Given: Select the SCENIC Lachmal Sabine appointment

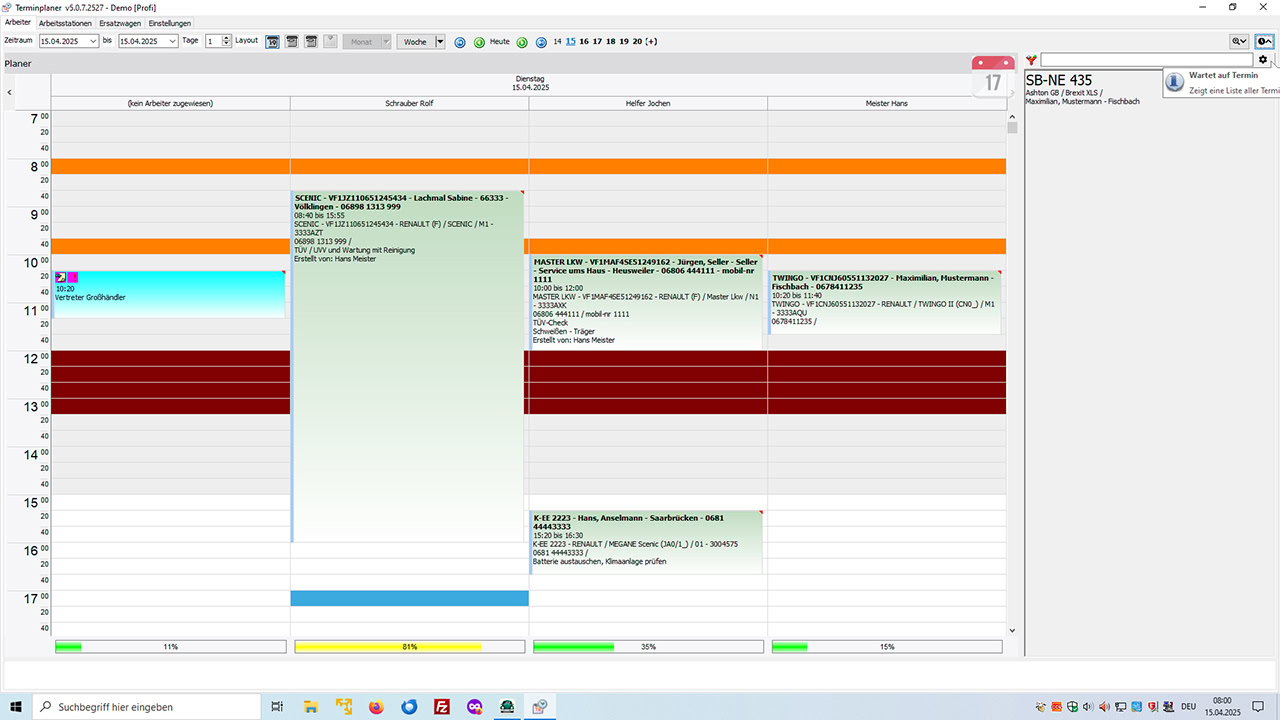Looking at the screenshot, I should (408, 366).
